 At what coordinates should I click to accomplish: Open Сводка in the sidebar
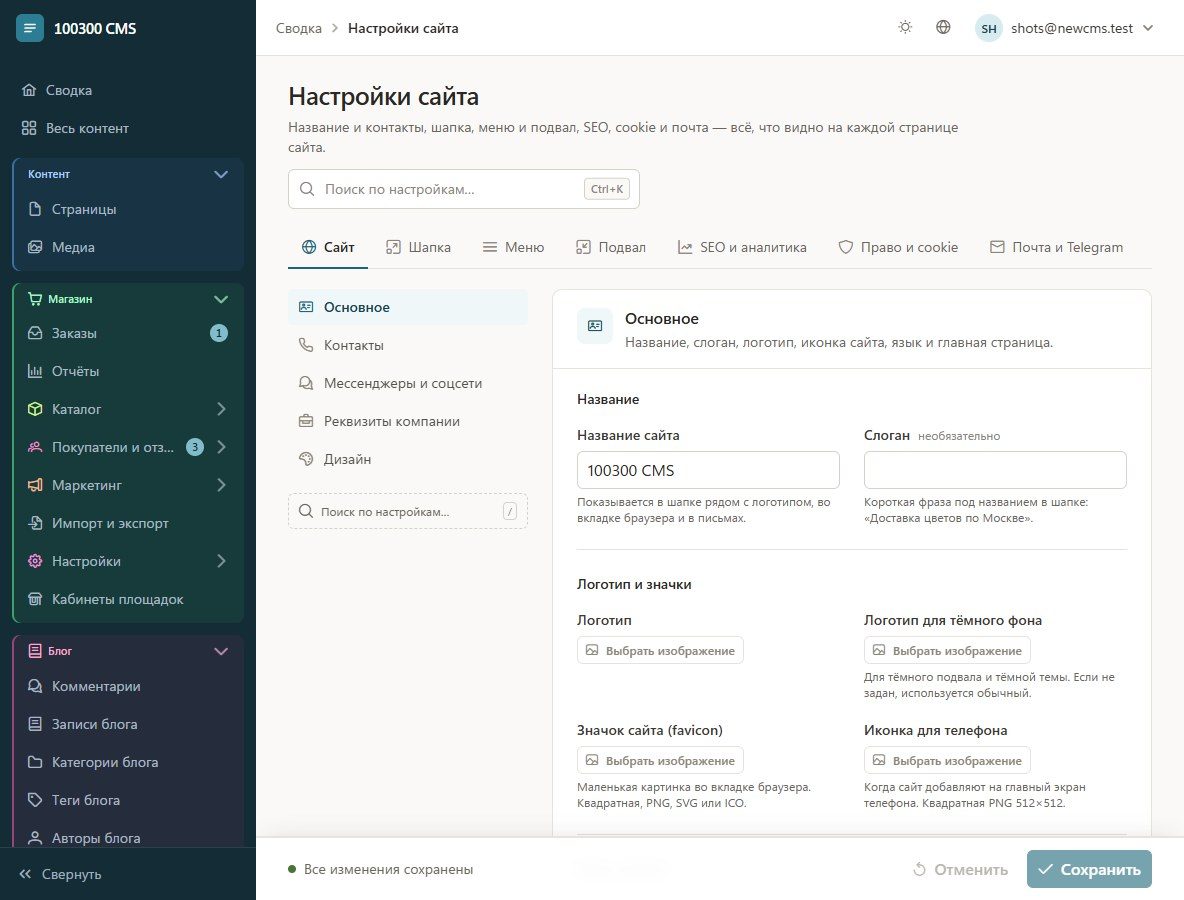[x=128, y=90]
